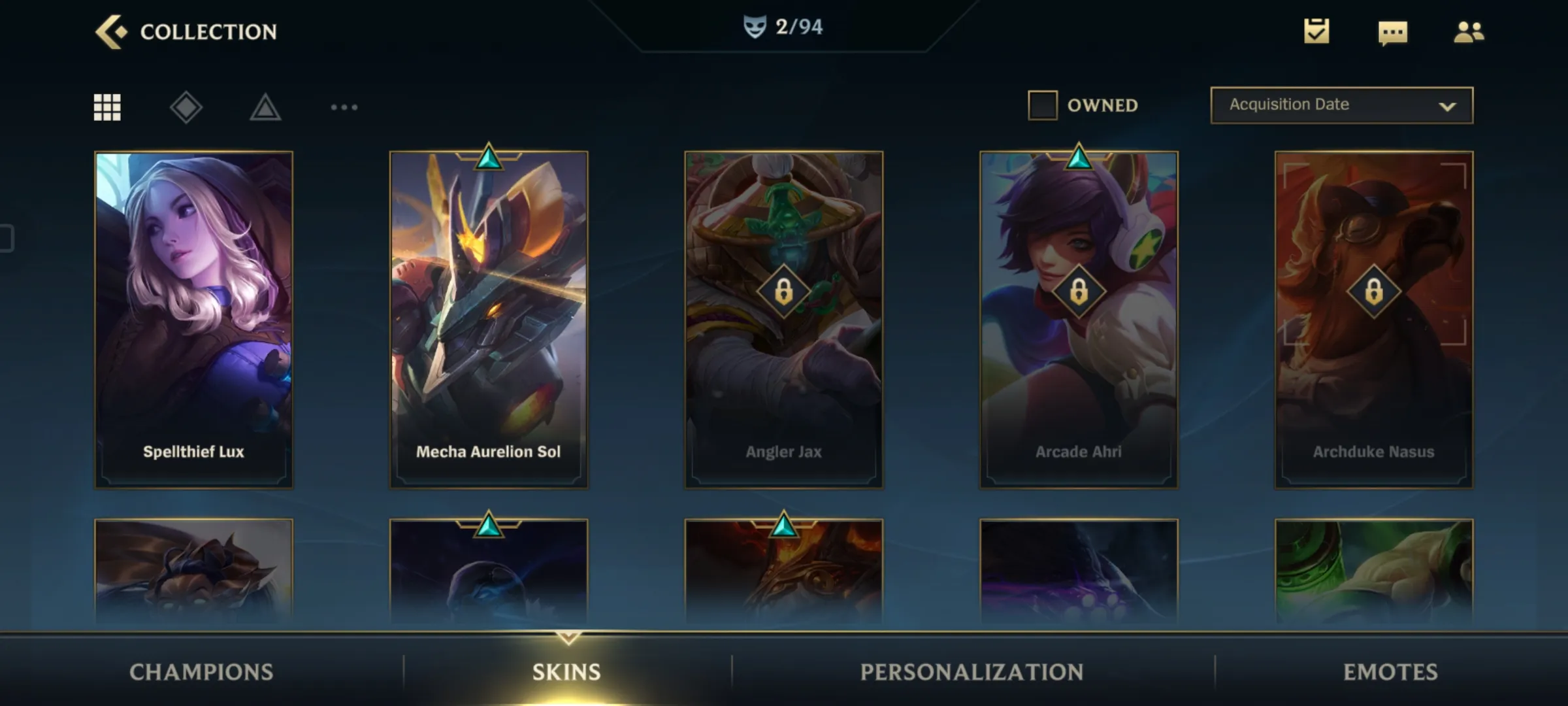1568x706 pixels.
Task: Open the Emotes tab
Action: tap(1390, 672)
